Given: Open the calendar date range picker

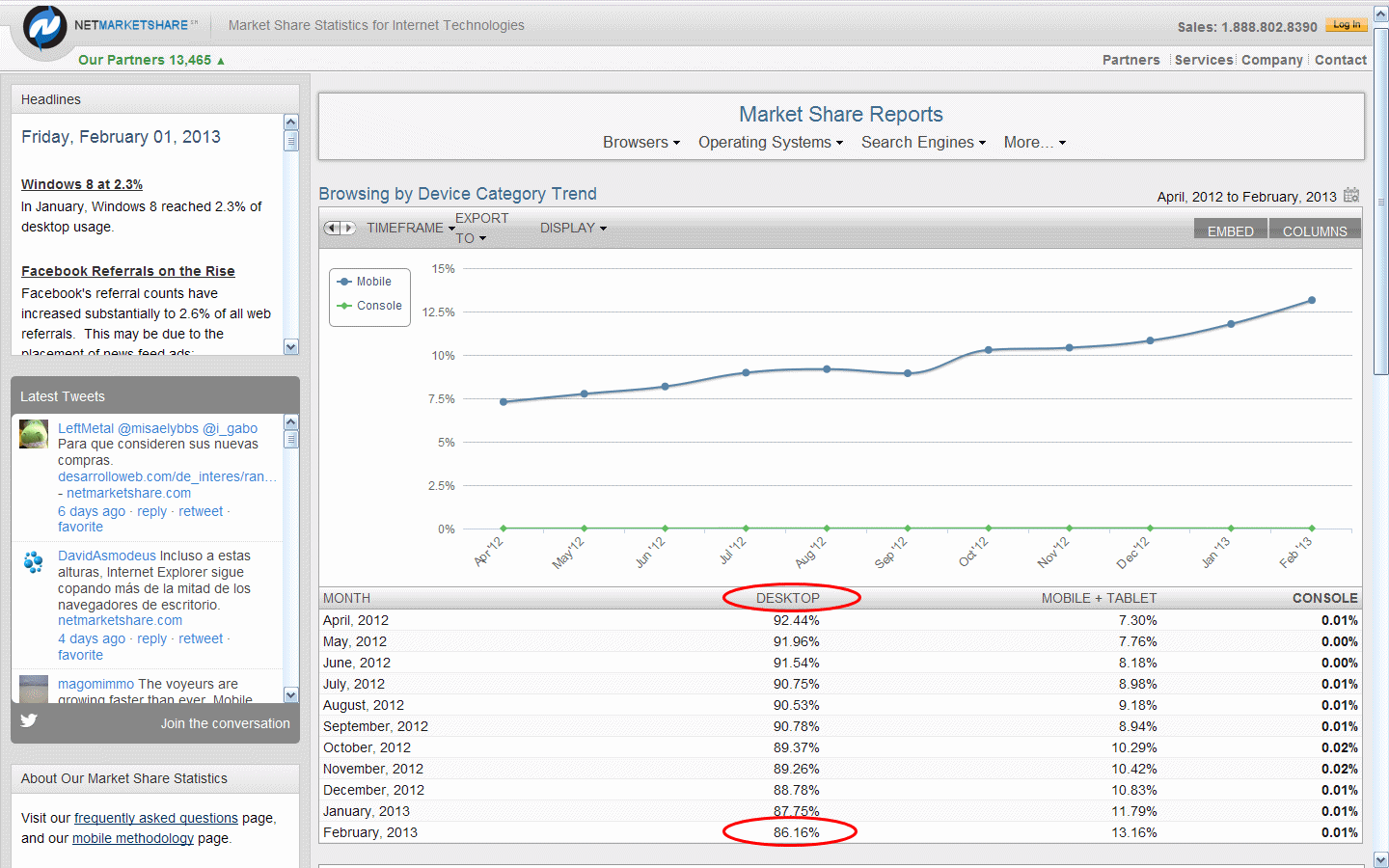Looking at the screenshot, I should pos(1351,195).
